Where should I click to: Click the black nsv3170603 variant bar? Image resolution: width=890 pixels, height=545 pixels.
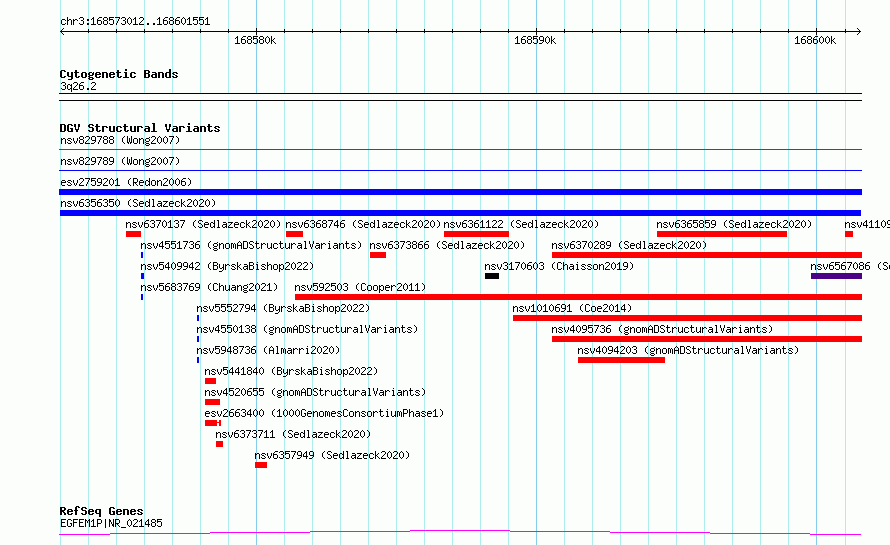pyautogui.click(x=492, y=276)
